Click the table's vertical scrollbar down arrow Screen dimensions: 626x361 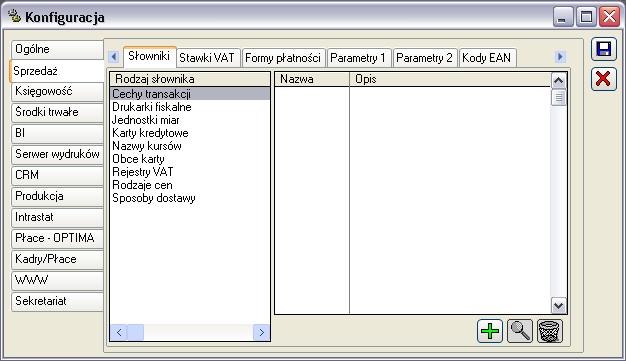559,306
